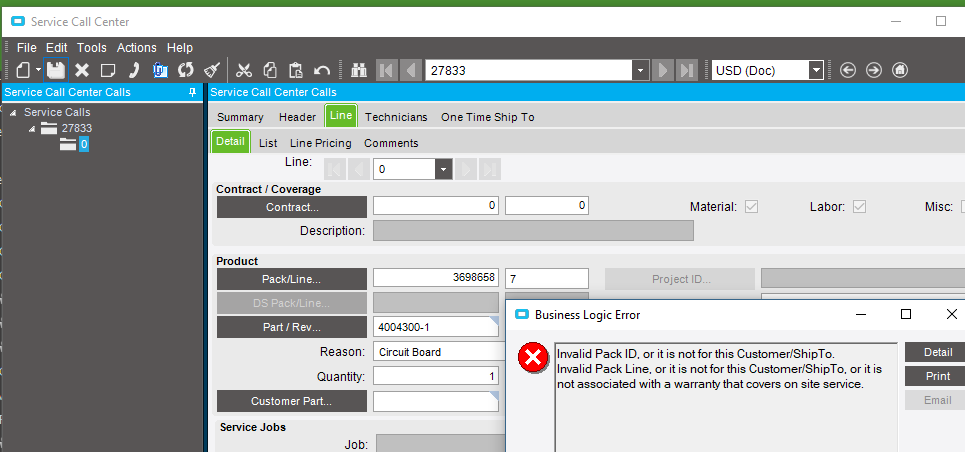Copy with the two-pages icon
Image resolution: width=965 pixels, height=452 pixels.
270,70
